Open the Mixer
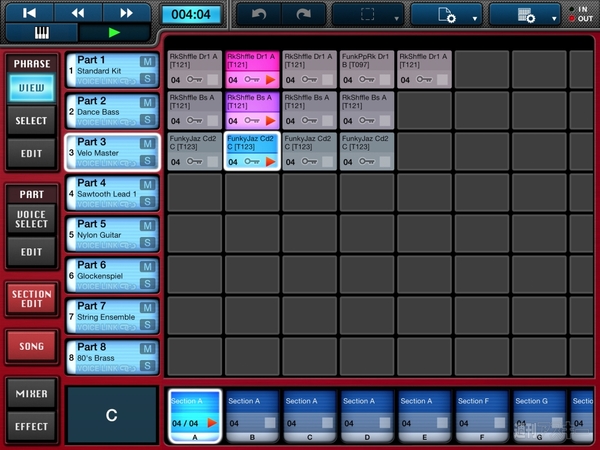The width and height of the screenshot is (600, 450). (31, 394)
